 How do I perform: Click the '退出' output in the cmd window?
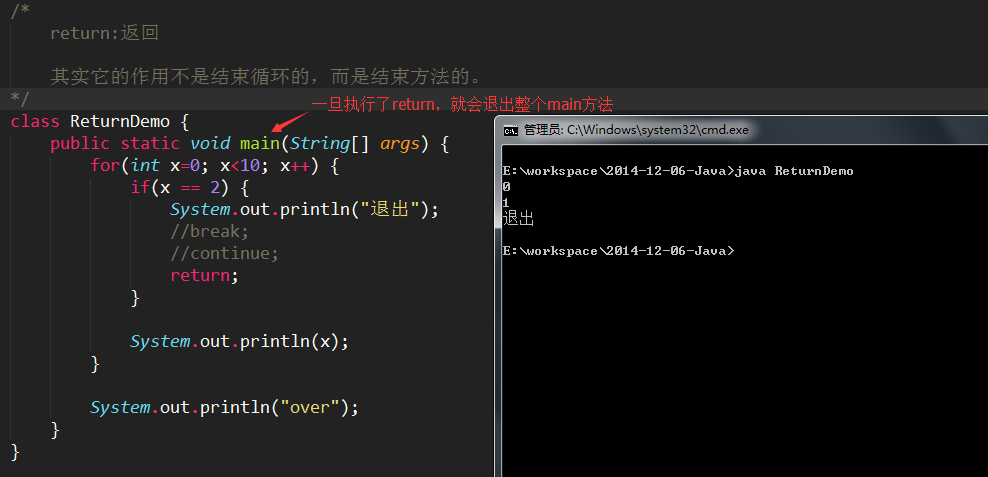point(519,219)
